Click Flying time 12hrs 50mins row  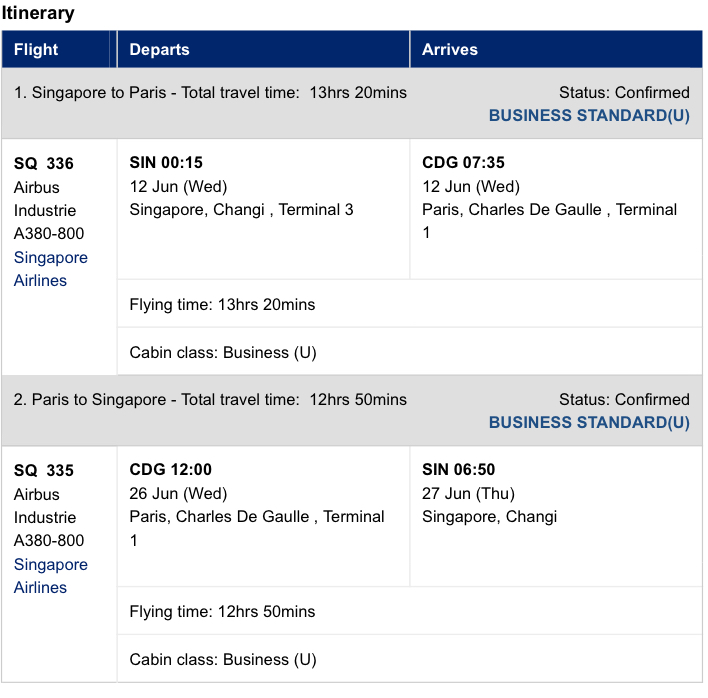point(410,611)
